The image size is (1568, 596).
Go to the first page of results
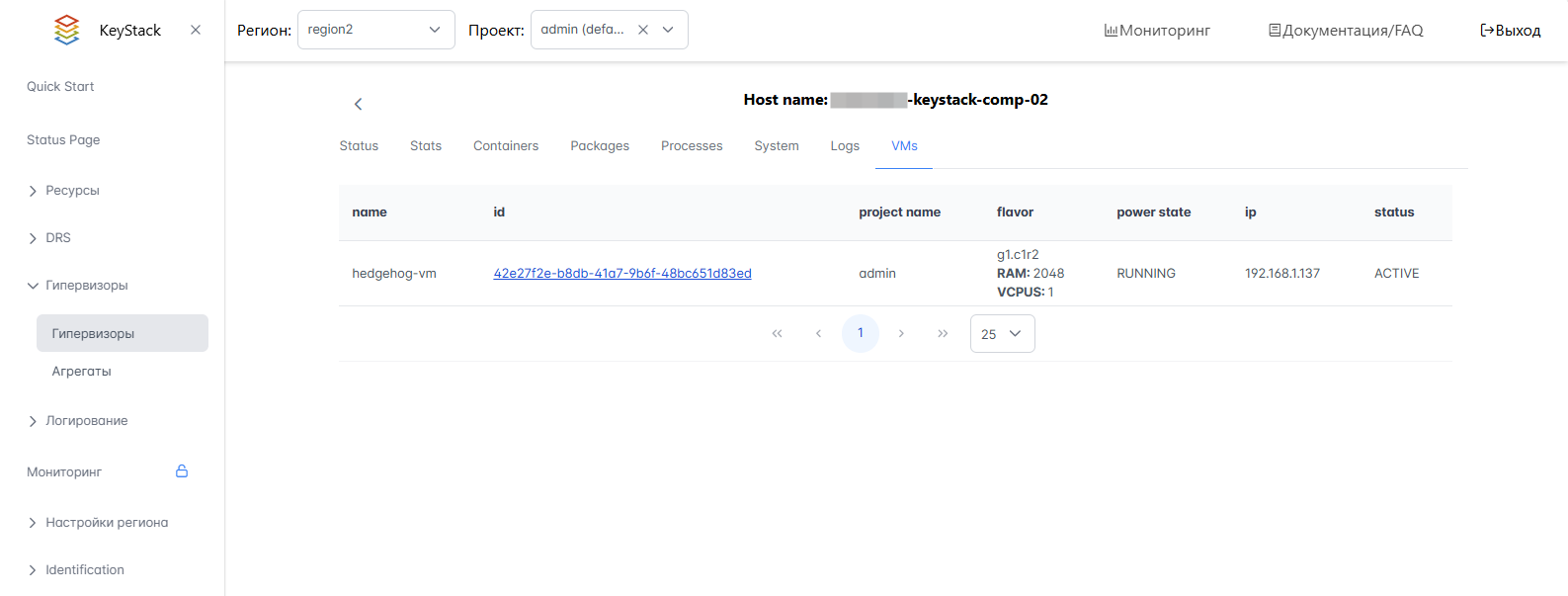click(777, 334)
